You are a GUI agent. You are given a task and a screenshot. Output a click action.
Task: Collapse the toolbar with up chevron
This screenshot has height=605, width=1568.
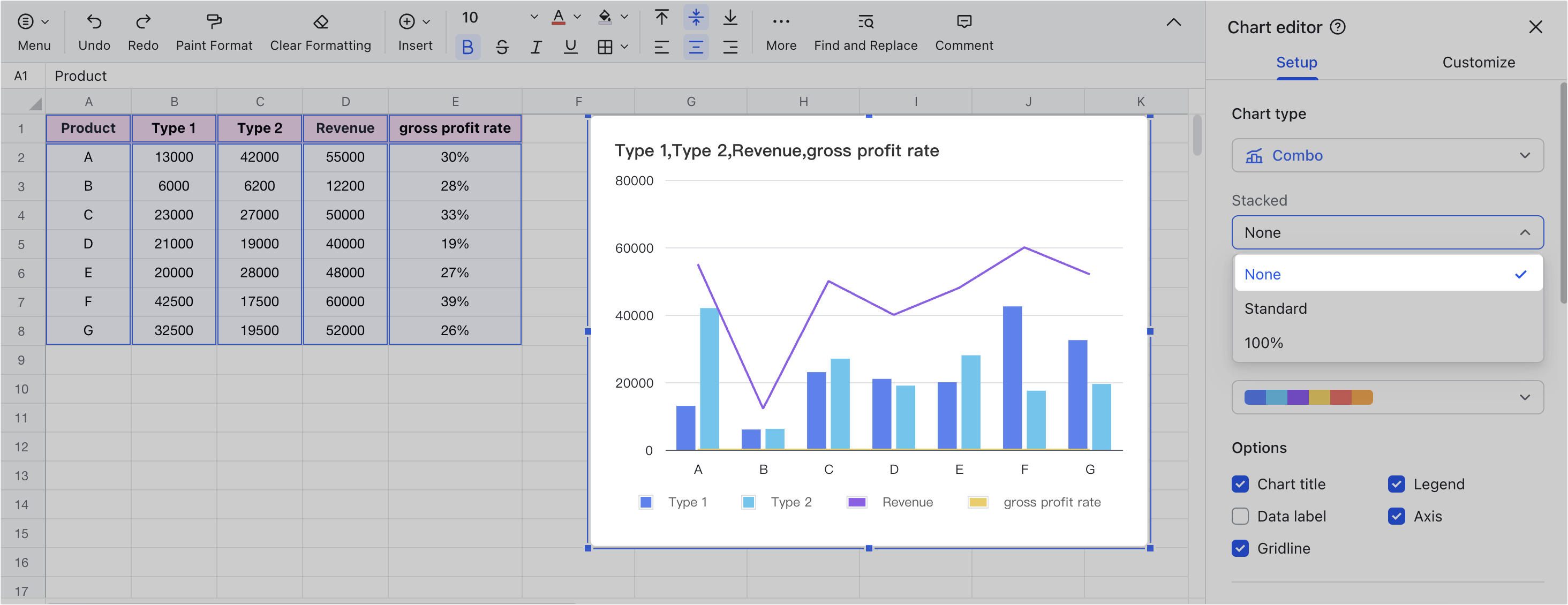[1173, 22]
